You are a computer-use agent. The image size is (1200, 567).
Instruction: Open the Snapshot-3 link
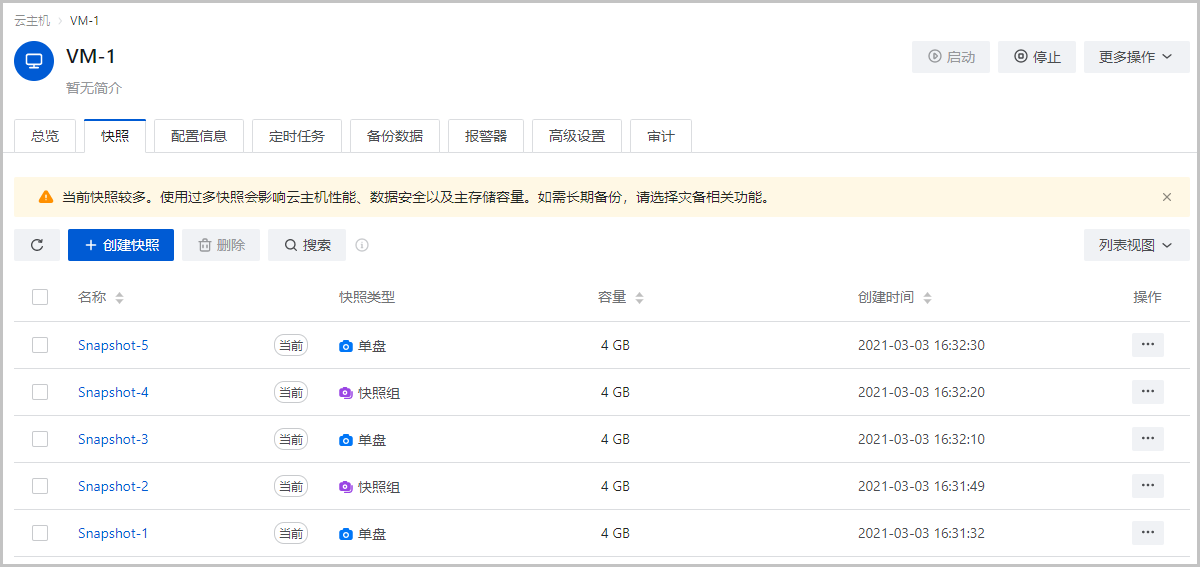(x=113, y=439)
